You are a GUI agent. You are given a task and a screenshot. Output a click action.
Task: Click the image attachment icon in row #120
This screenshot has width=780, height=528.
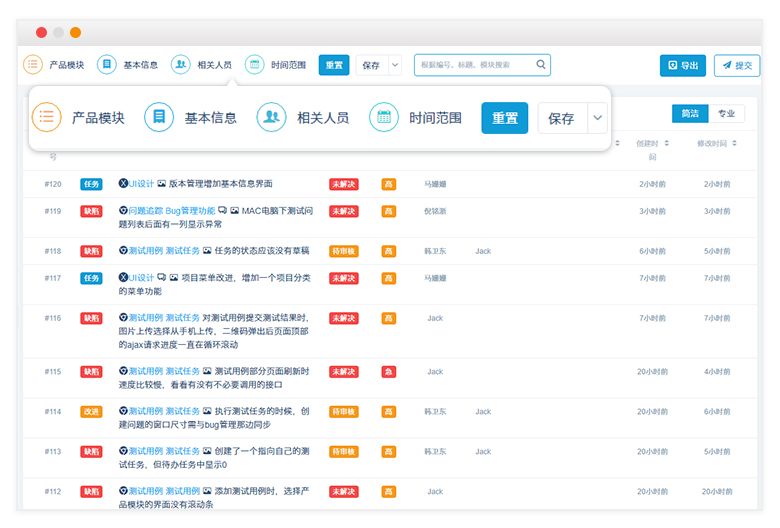(162, 184)
